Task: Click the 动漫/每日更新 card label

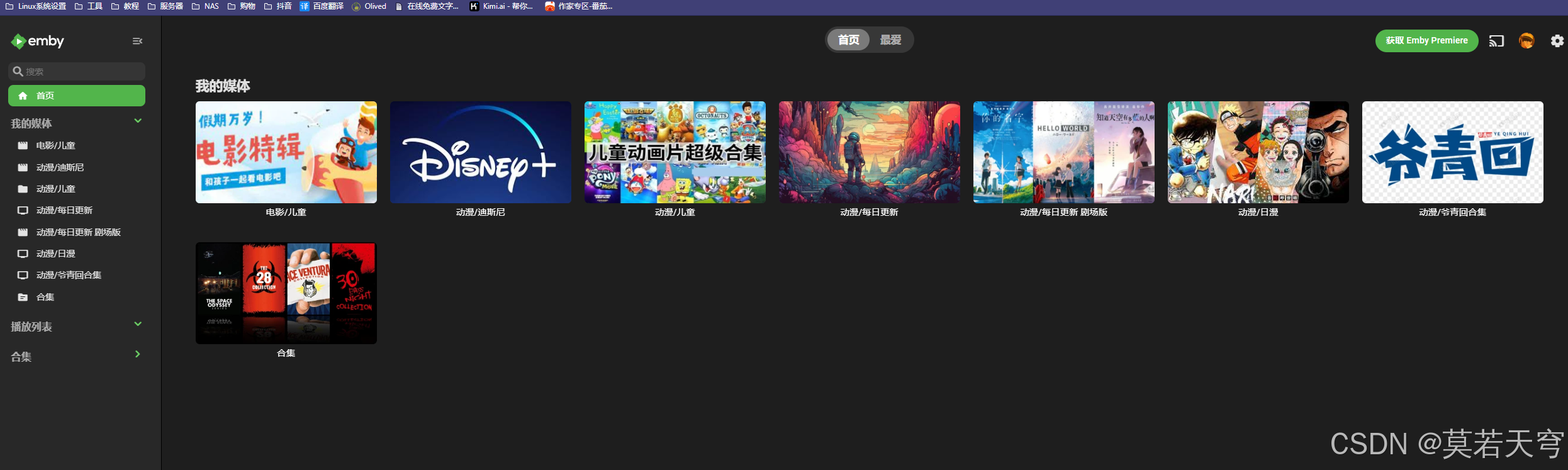Action: [870, 212]
